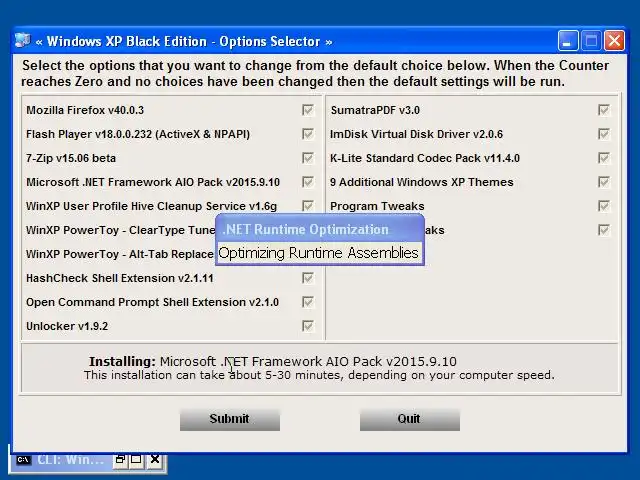Maximize the minimized CLI window

click(x=136, y=460)
